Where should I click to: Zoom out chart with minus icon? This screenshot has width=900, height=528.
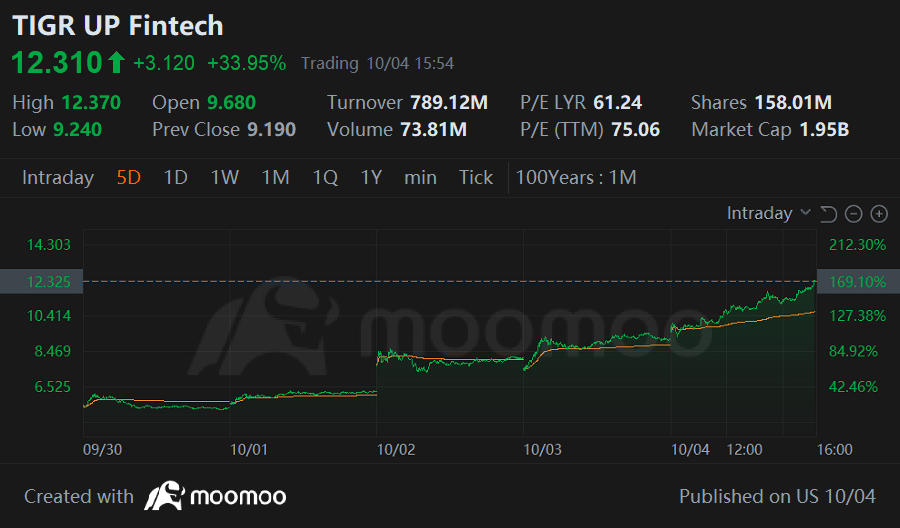click(x=854, y=214)
